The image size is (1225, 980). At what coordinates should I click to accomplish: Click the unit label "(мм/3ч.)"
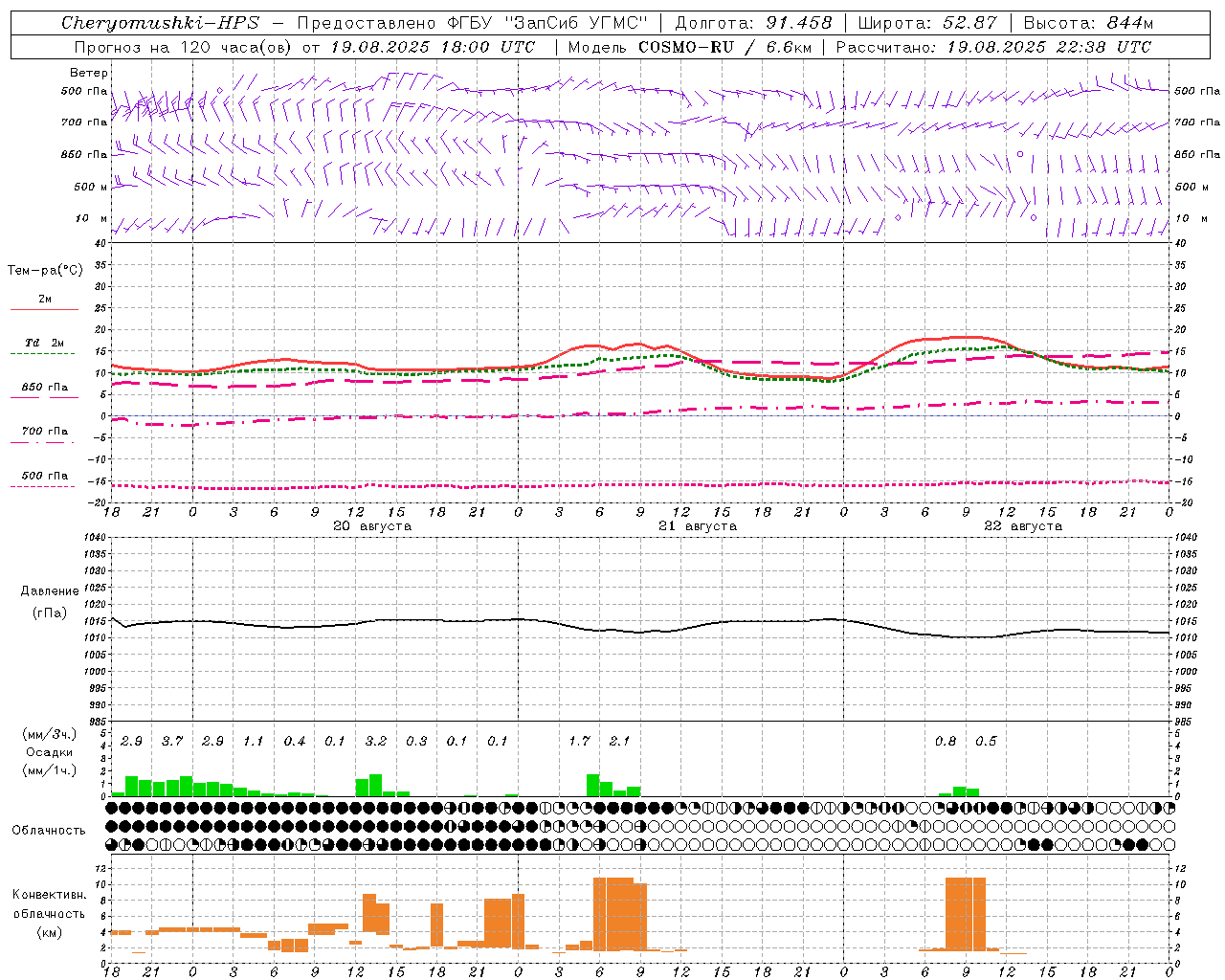click(50, 734)
